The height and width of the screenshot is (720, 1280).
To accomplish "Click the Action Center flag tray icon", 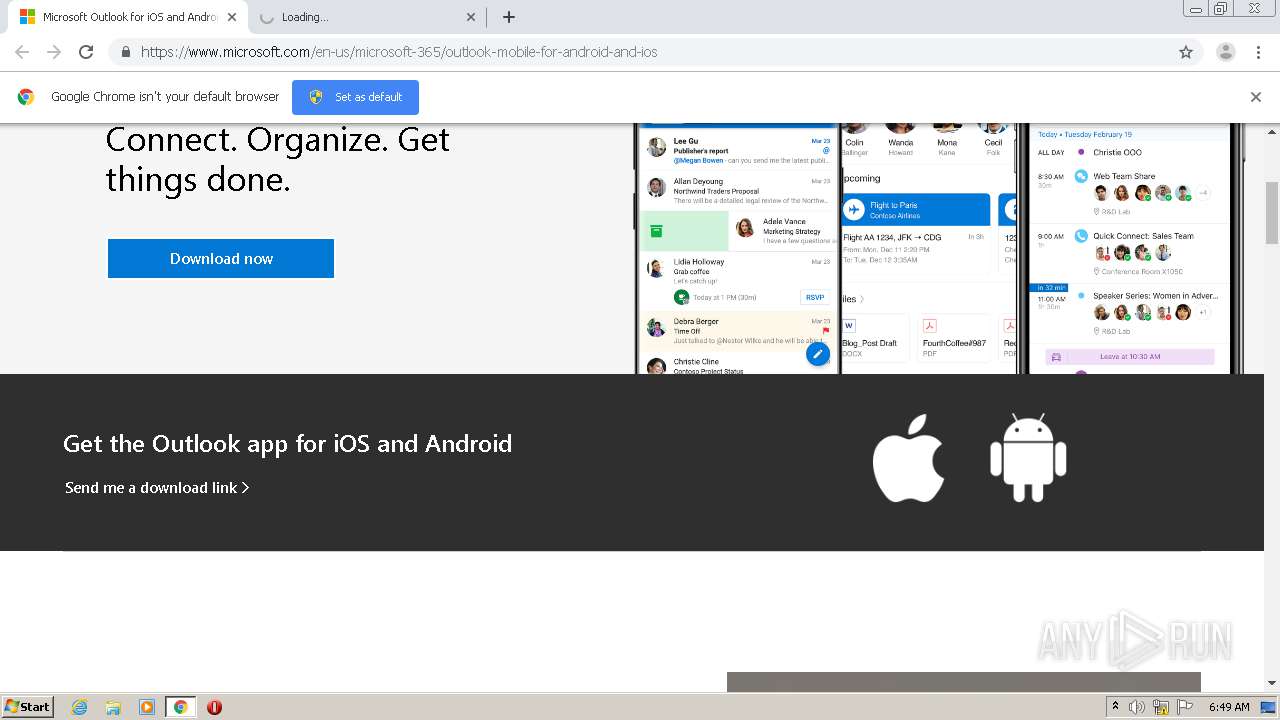I will [1185, 707].
